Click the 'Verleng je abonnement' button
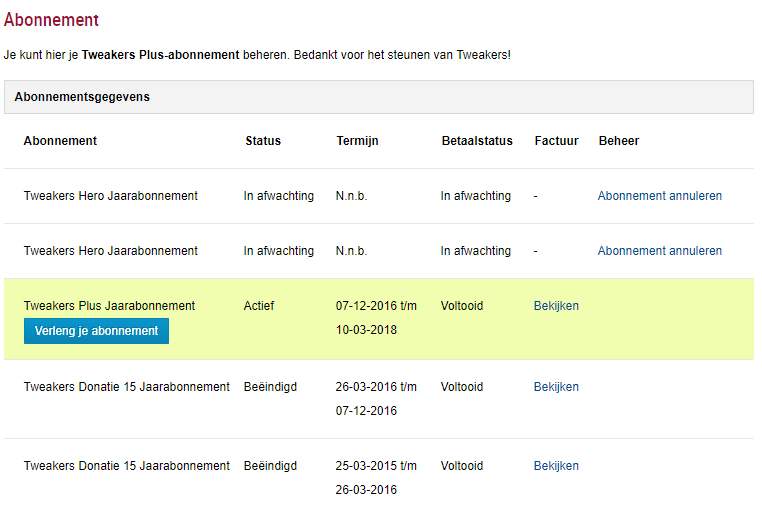 (96, 331)
